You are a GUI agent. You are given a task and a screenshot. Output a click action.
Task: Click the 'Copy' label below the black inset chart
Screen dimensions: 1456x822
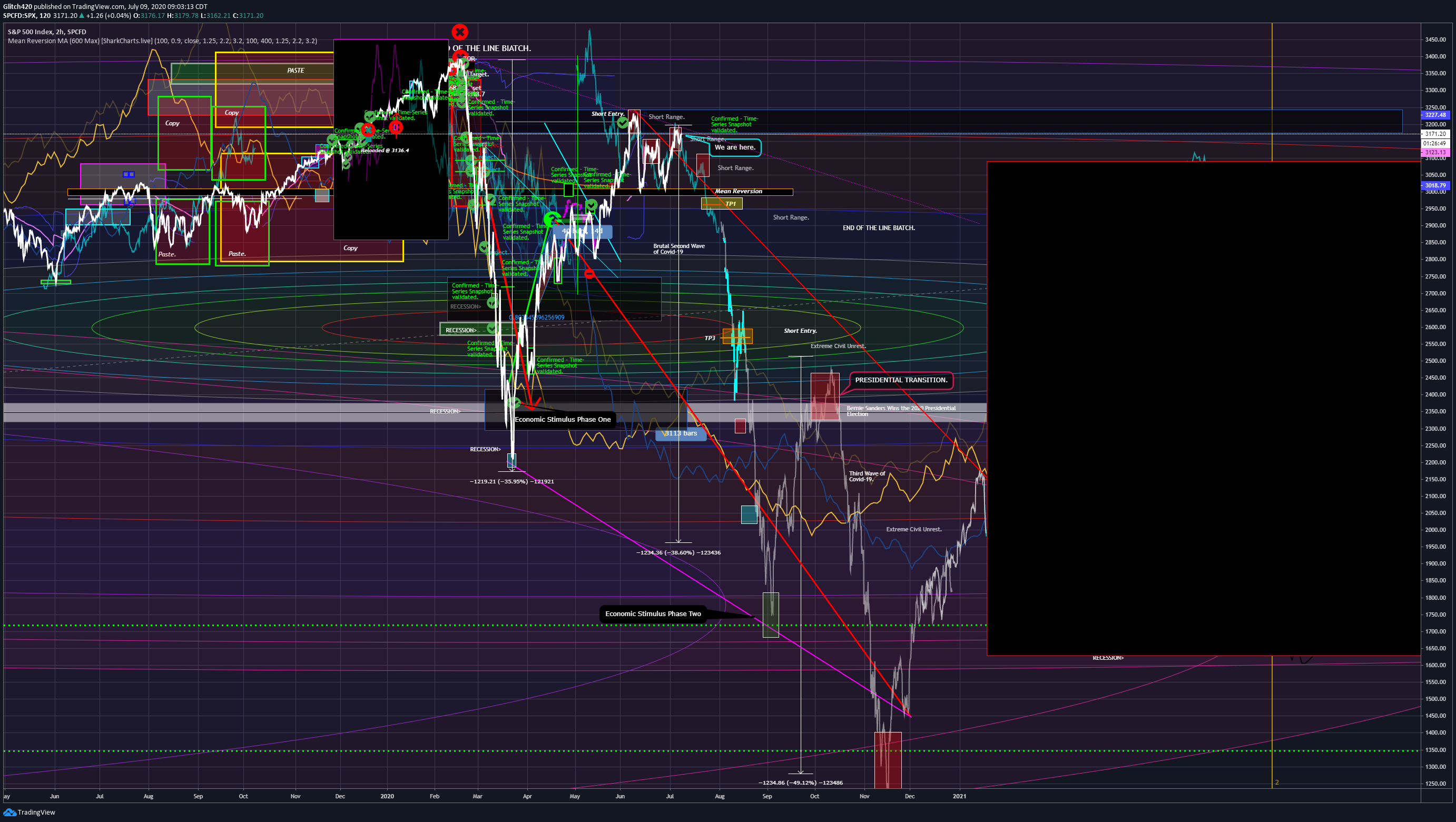pos(350,248)
